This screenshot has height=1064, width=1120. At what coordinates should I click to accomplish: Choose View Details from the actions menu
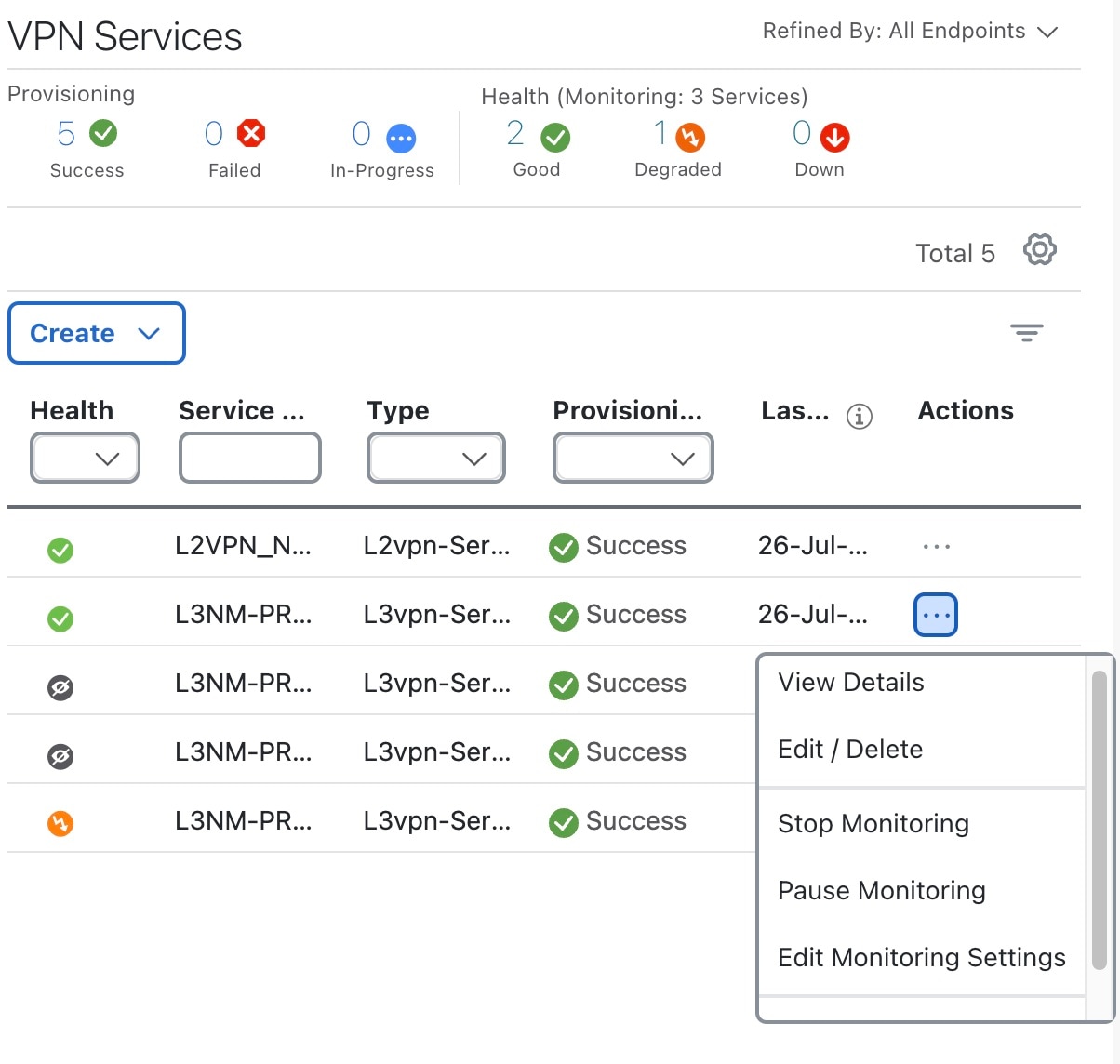click(849, 682)
